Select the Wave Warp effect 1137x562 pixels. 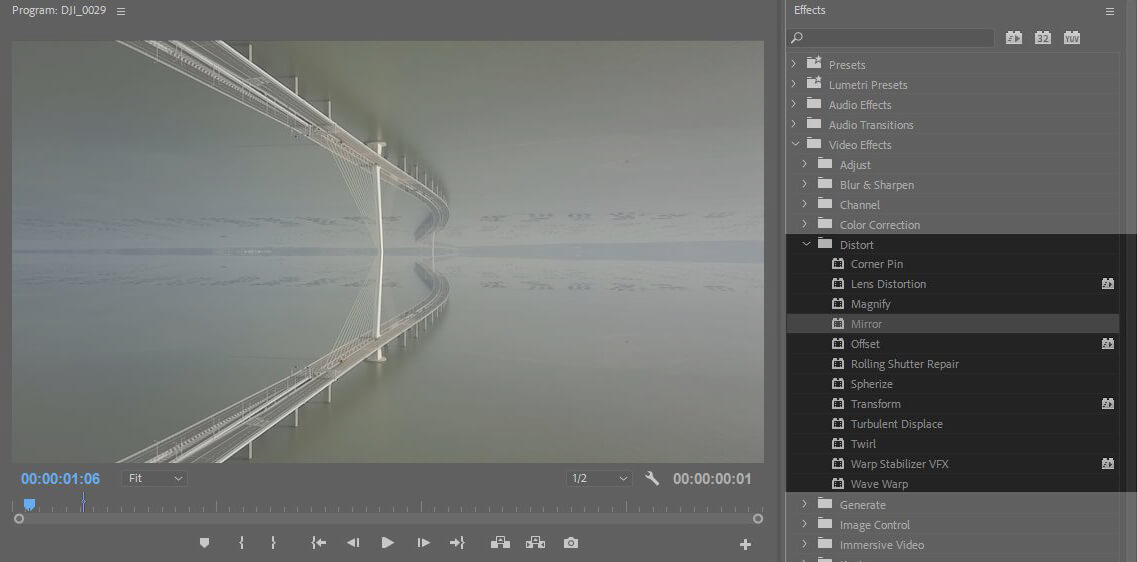pyautogui.click(x=879, y=484)
